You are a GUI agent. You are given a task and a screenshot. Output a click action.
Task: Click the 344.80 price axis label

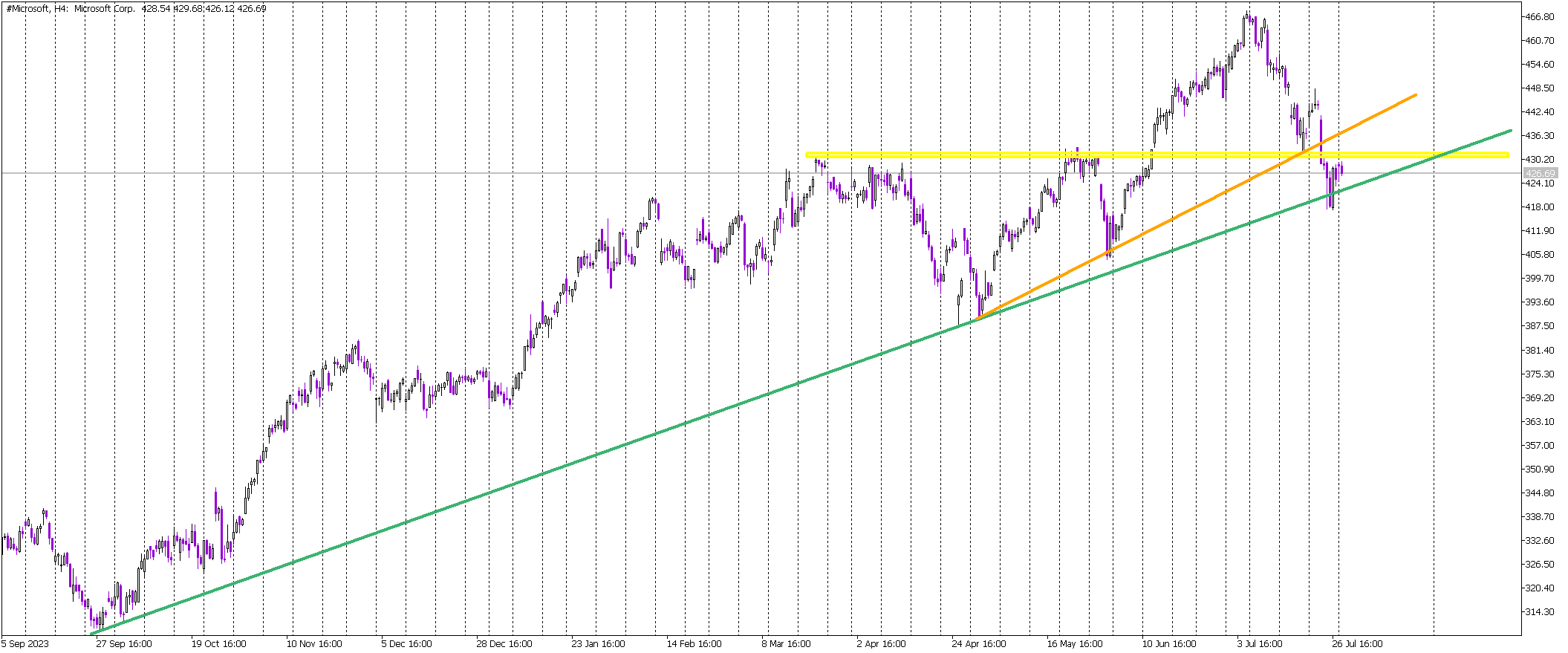[x=1538, y=493]
